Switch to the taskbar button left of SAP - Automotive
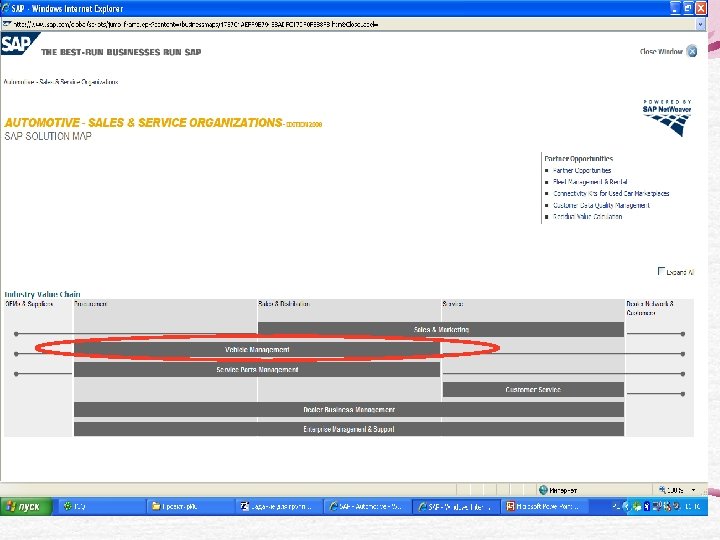This screenshot has height=540, width=720. (279, 506)
